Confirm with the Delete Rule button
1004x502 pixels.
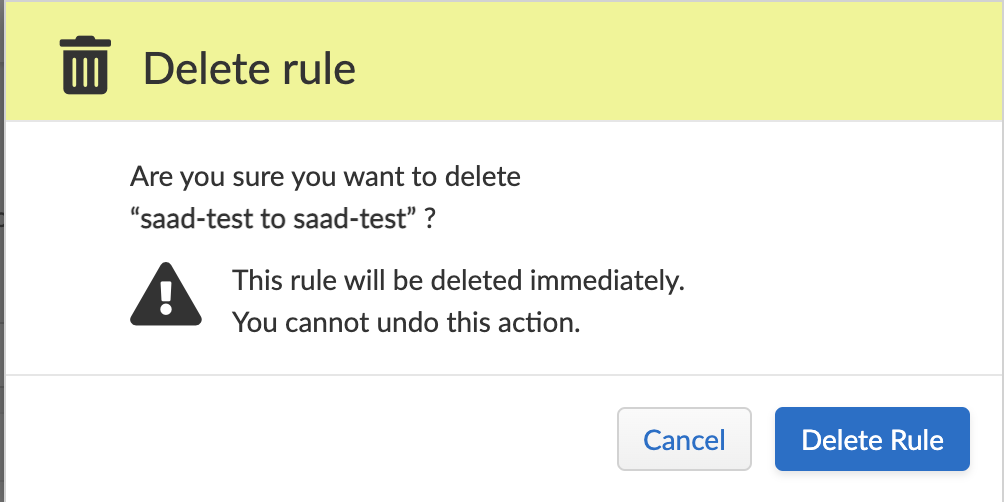tap(872, 439)
